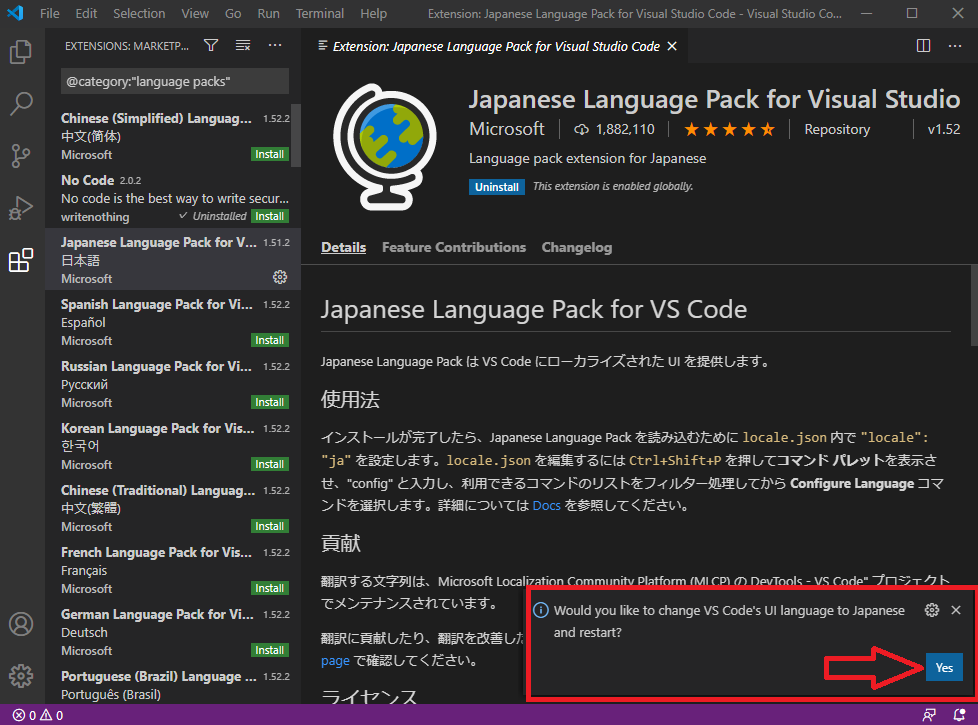The height and width of the screenshot is (725, 978).
Task: Install the No Code extension
Action: pyautogui.click(x=269, y=216)
